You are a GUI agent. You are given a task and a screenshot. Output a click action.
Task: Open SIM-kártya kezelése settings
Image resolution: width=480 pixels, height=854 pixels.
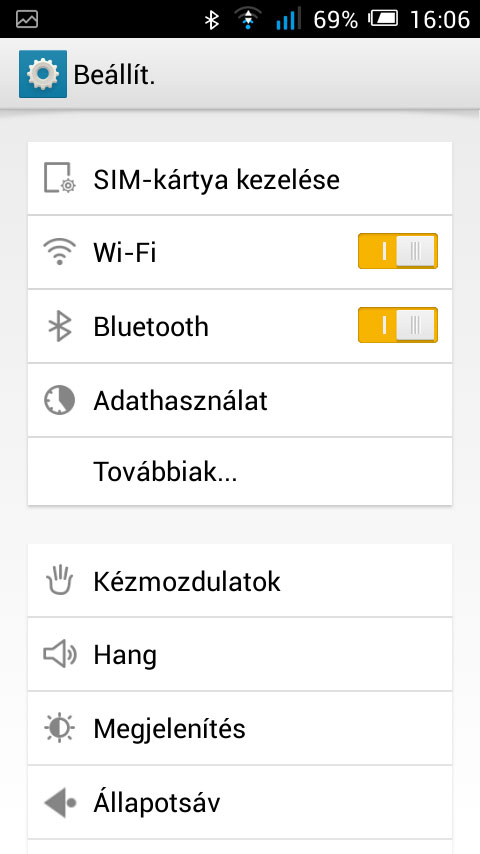pos(240,179)
